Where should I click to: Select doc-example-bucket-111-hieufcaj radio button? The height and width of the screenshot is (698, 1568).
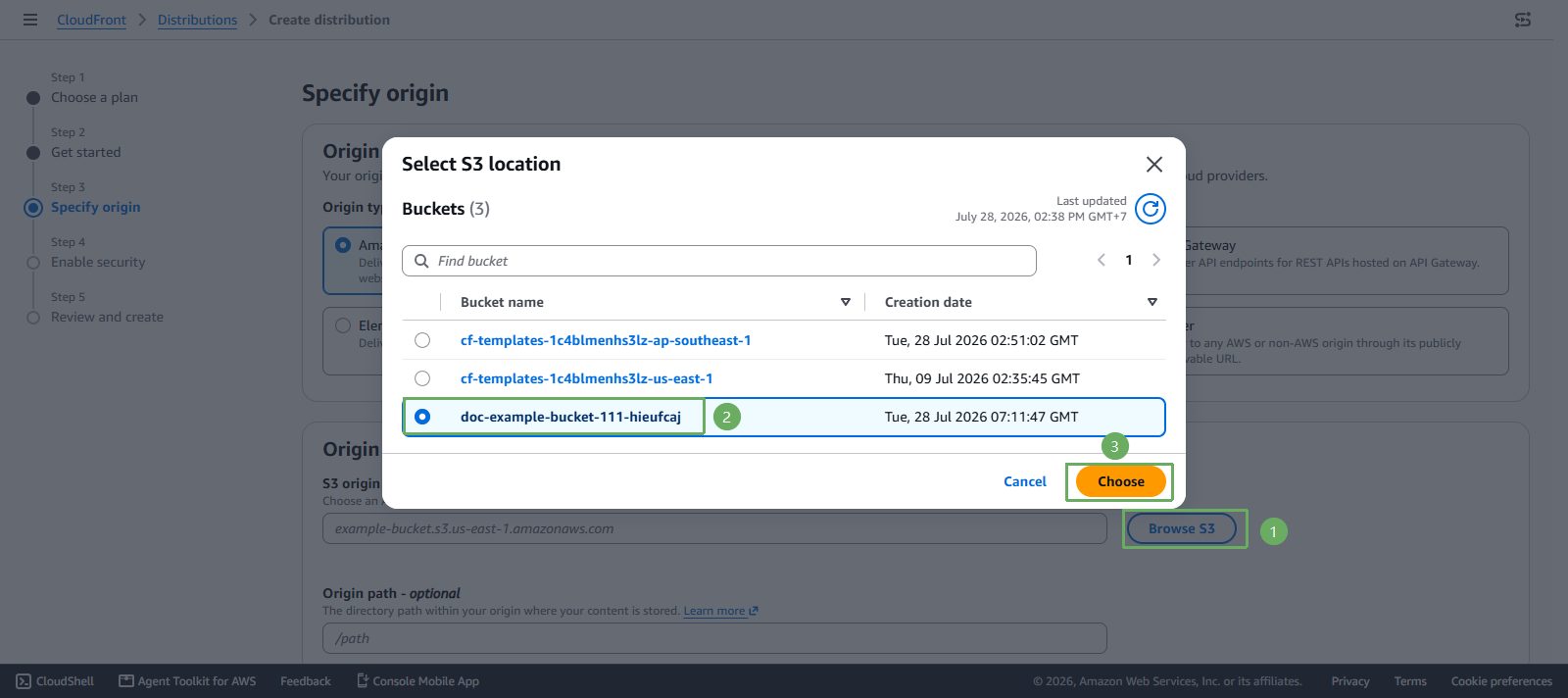422,417
